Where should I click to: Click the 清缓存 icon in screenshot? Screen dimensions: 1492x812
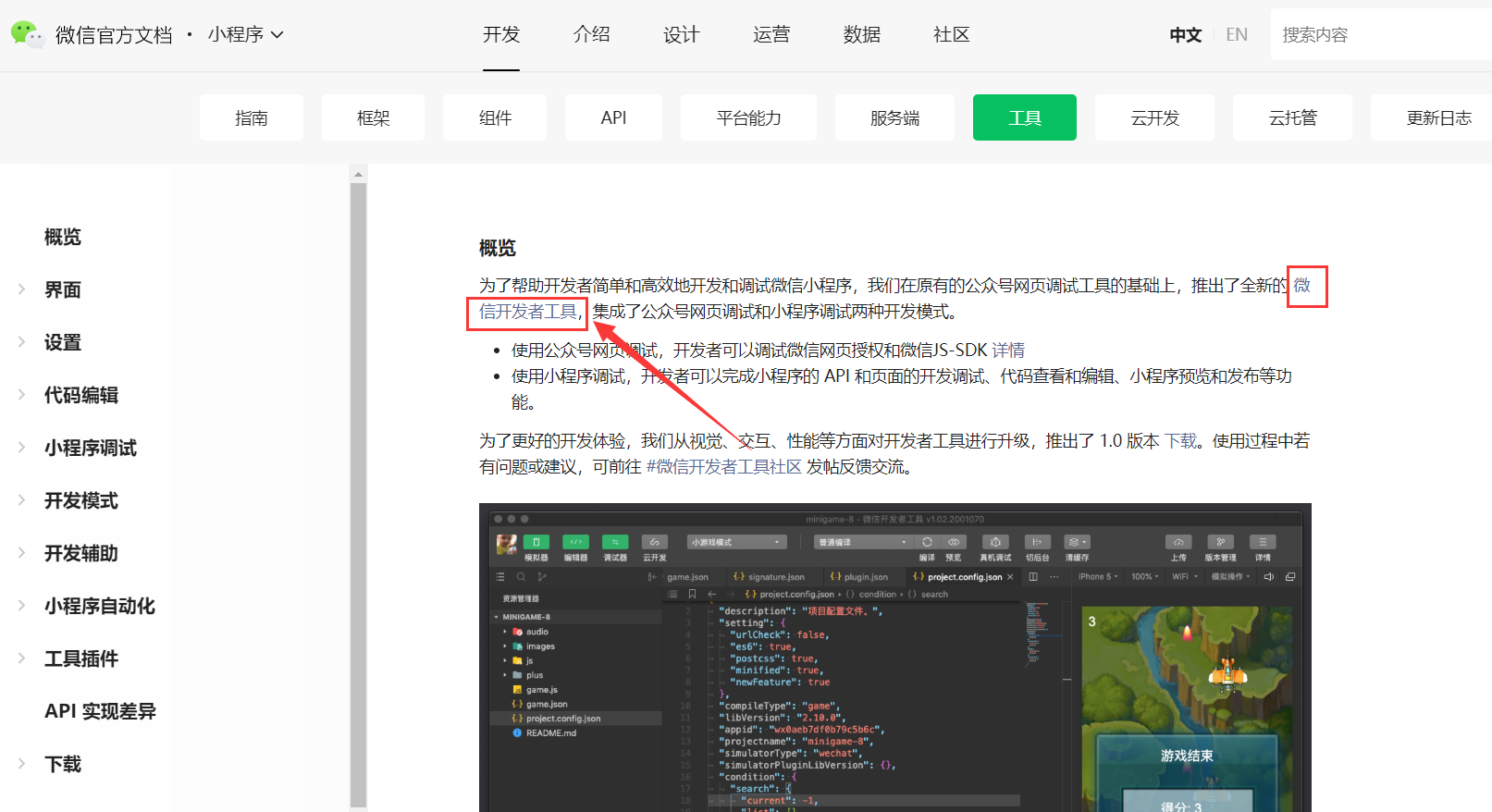tap(1077, 543)
